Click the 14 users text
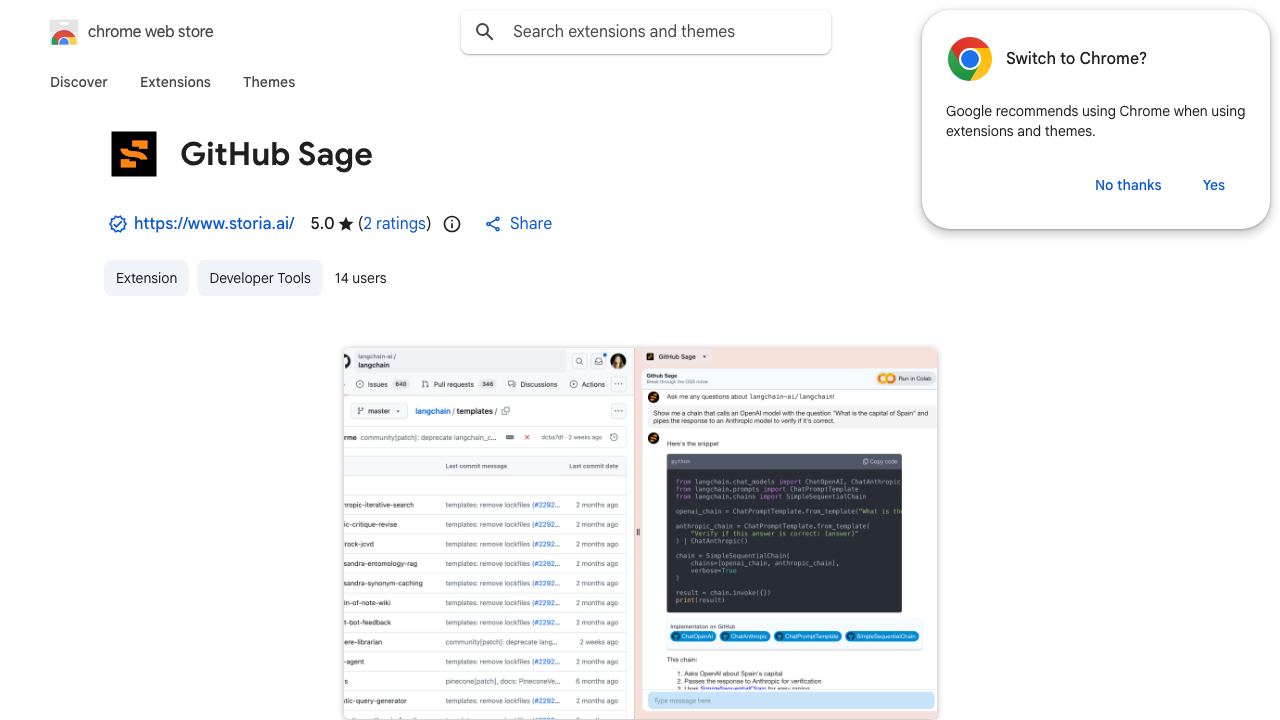This screenshot has width=1280, height=720. pos(361,278)
